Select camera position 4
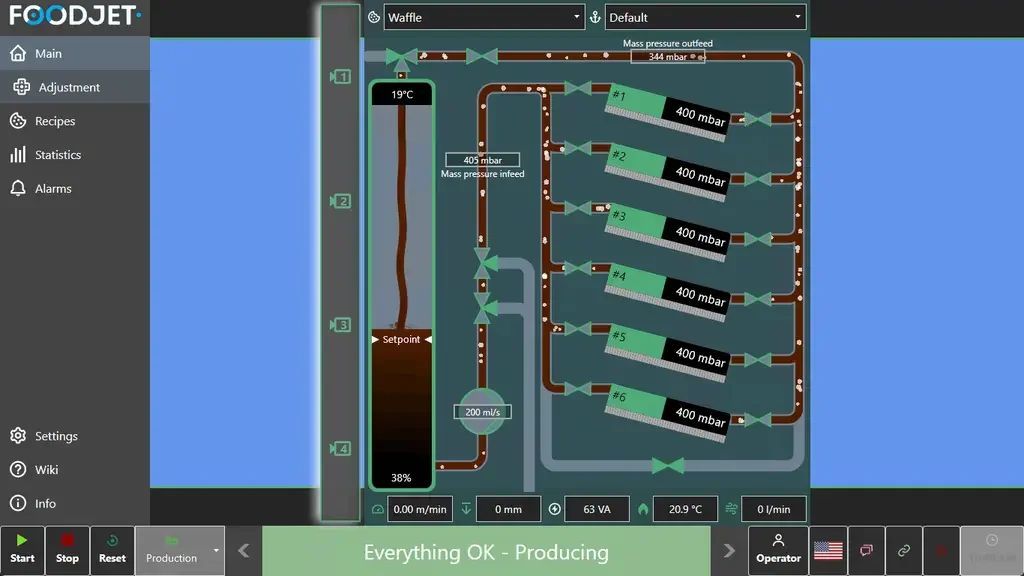 click(341, 449)
